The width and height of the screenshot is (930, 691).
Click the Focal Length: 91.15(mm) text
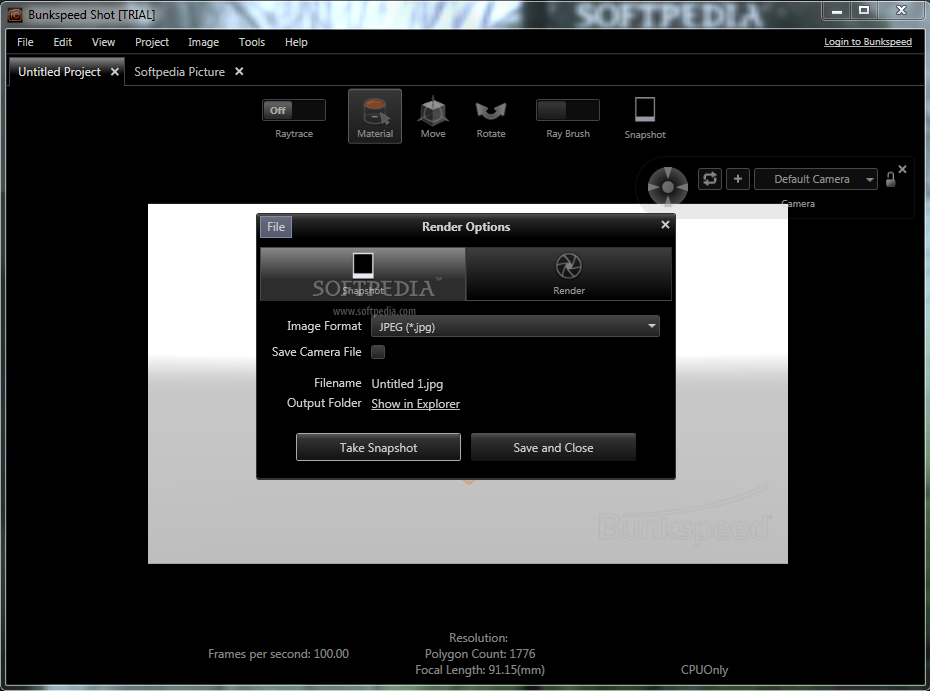pyautogui.click(x=480, y=670)
